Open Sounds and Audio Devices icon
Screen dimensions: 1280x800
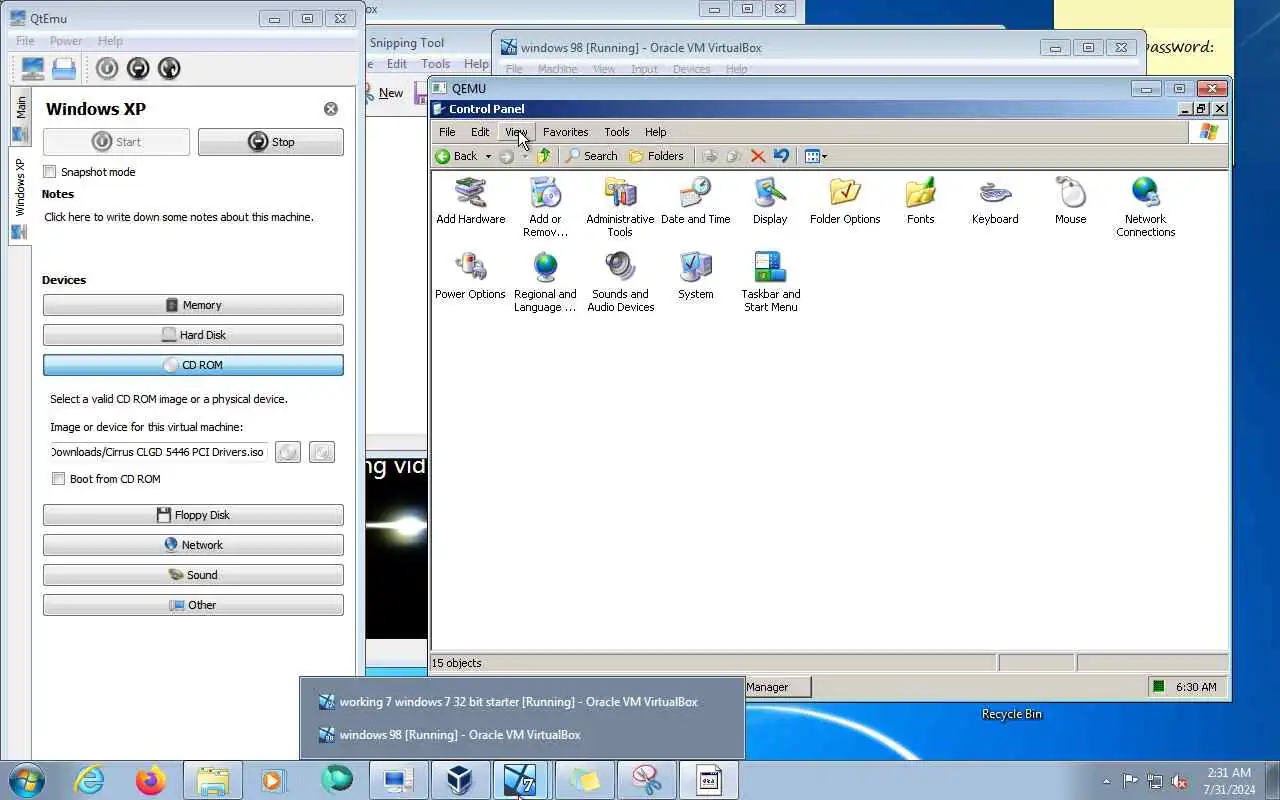620,282
